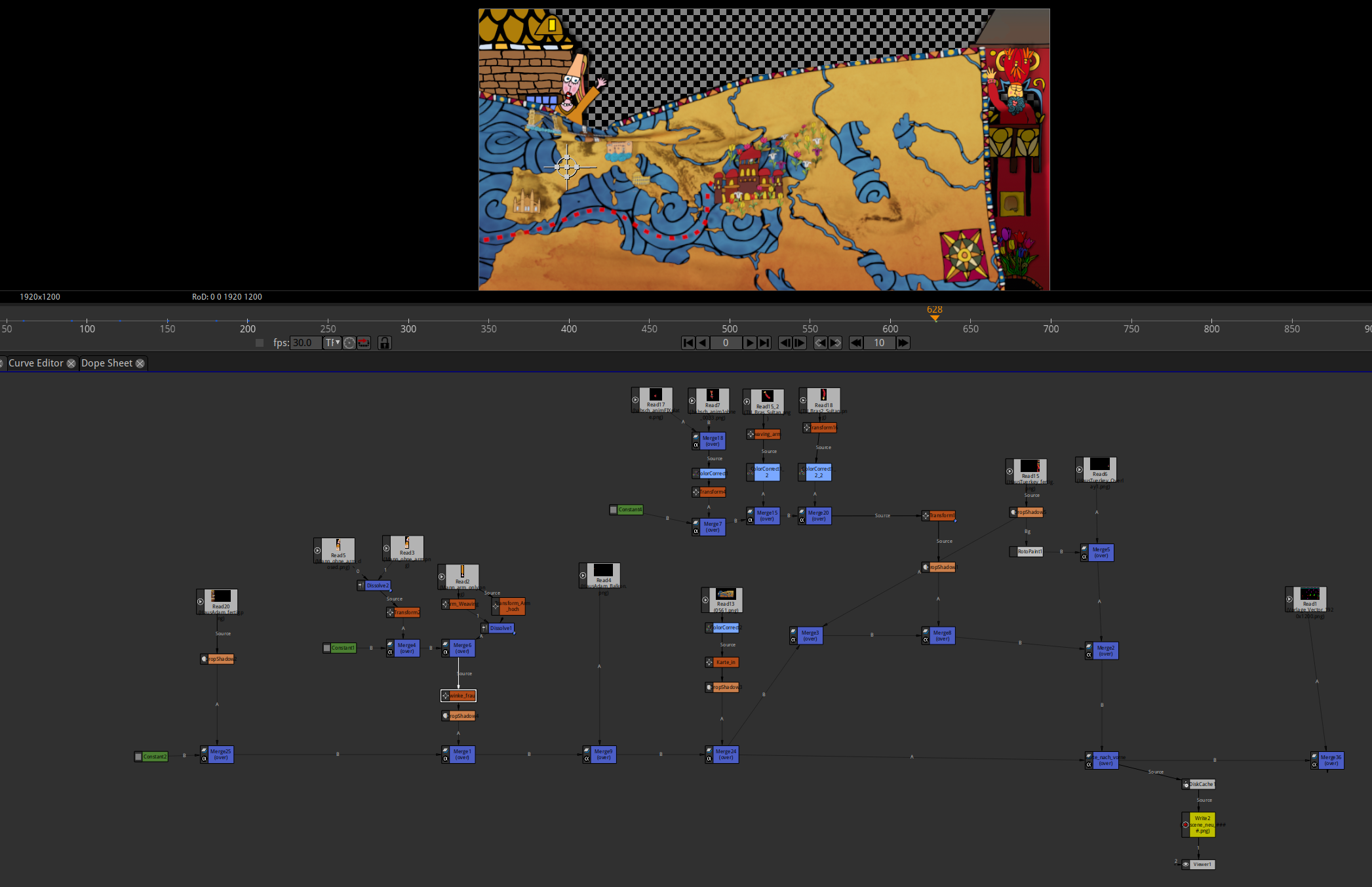This screenshot has width=1372, height=887.
Task: Jump to the last frame
Action: [764, 343]
